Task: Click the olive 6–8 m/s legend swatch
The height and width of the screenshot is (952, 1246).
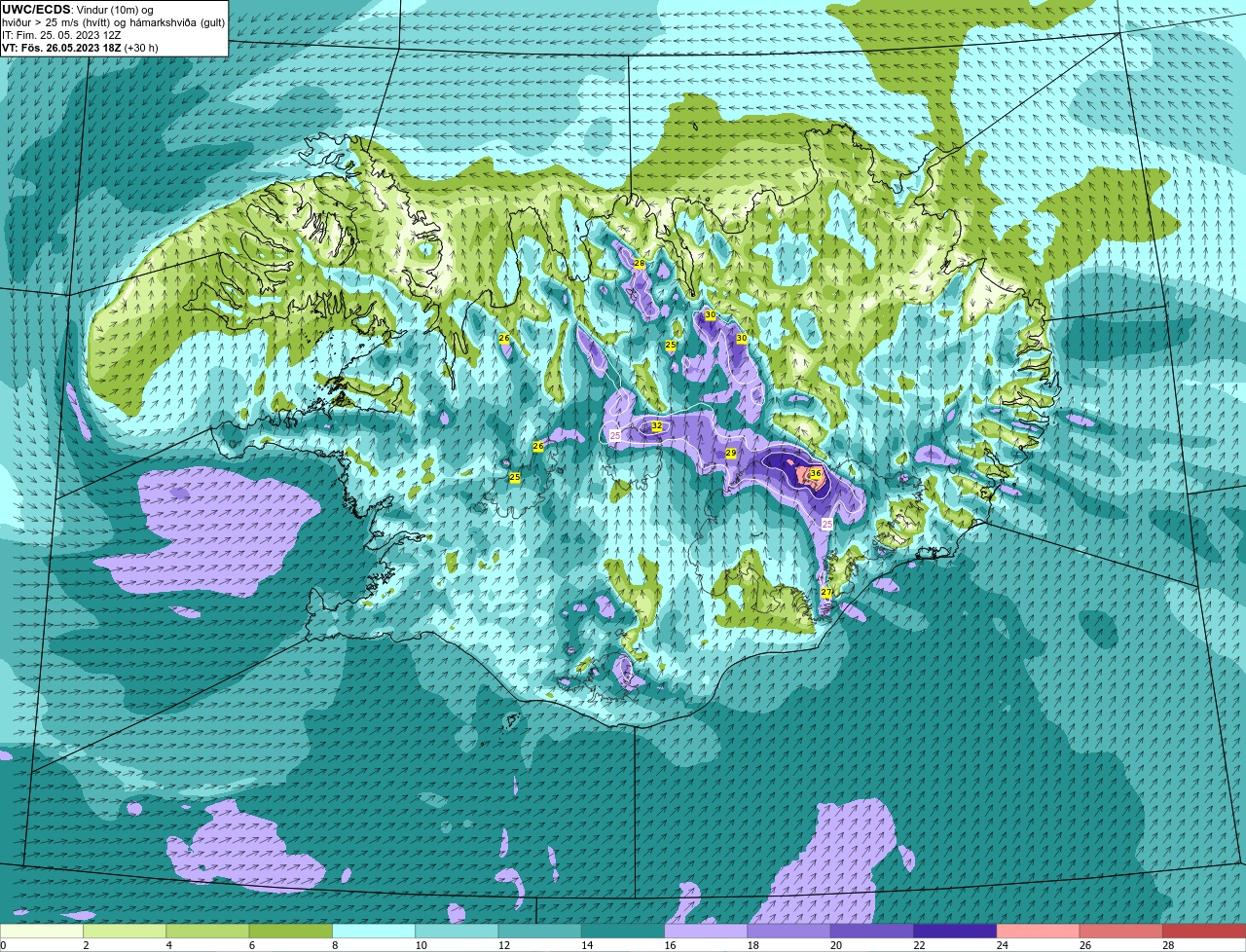Action: 291,932
